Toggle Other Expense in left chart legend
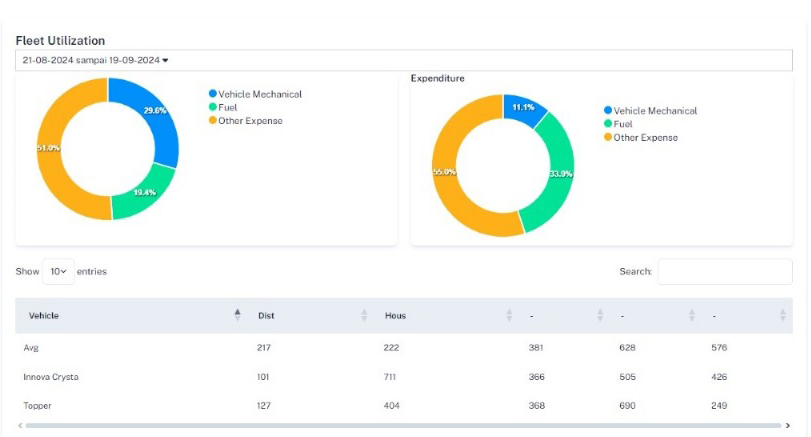Screen dimensions: 811x437 tap(250, 121)
